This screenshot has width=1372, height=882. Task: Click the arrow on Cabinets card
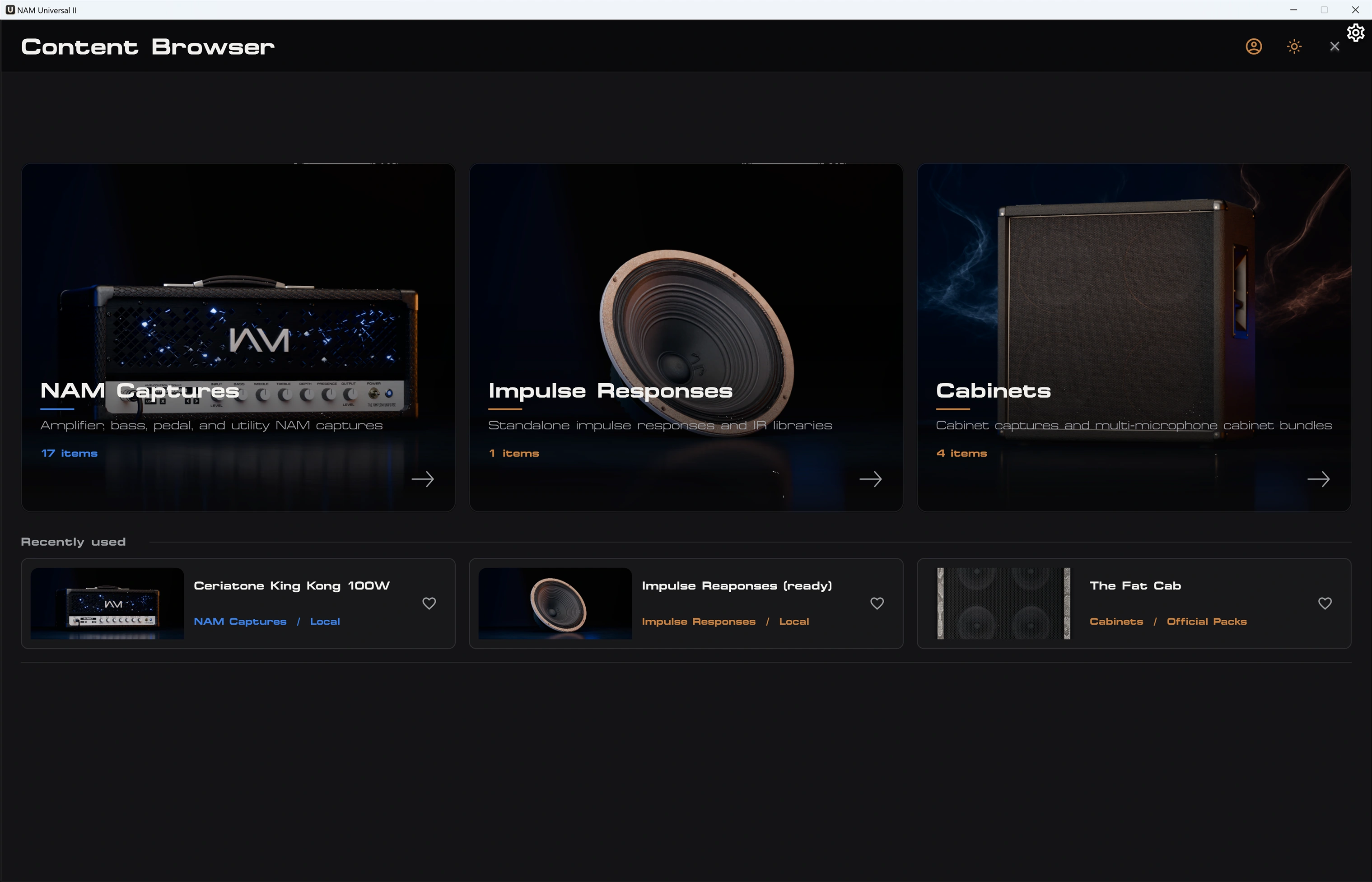(1318, 479)
